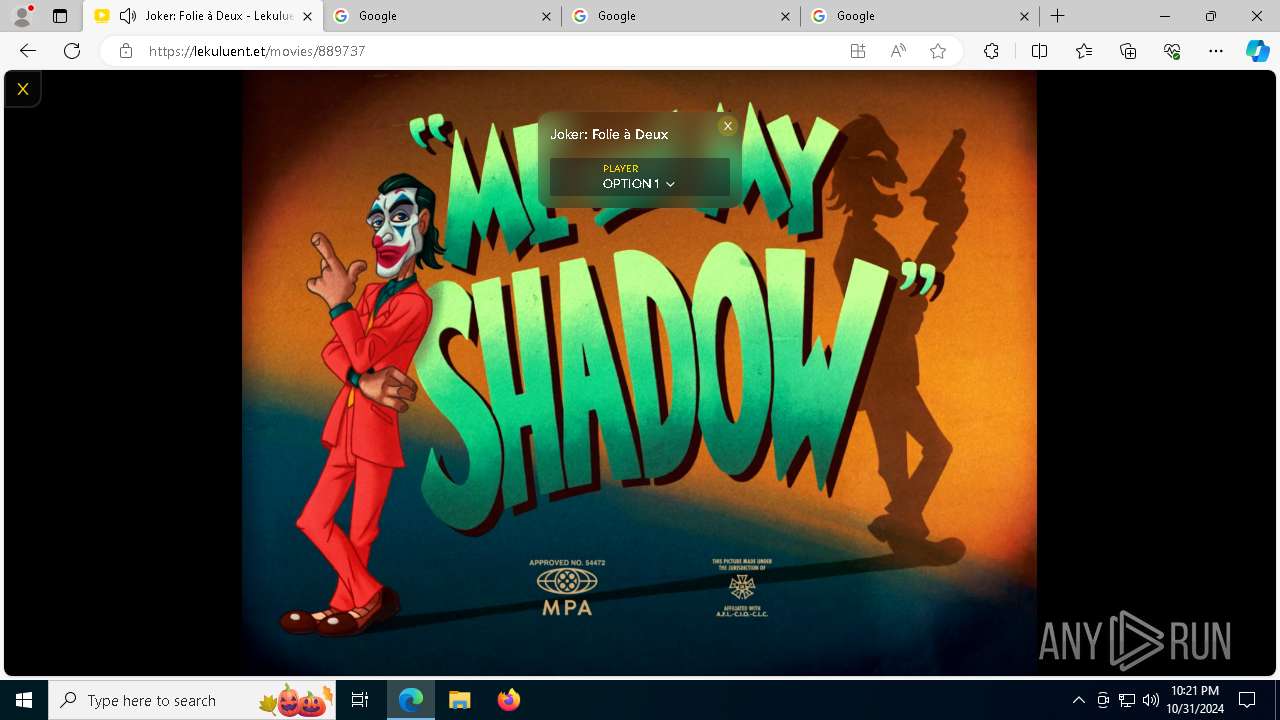This screenshot has width=1280, height=720.
Task: Open the Meet Now tray icon
Action: (1103, 700)
